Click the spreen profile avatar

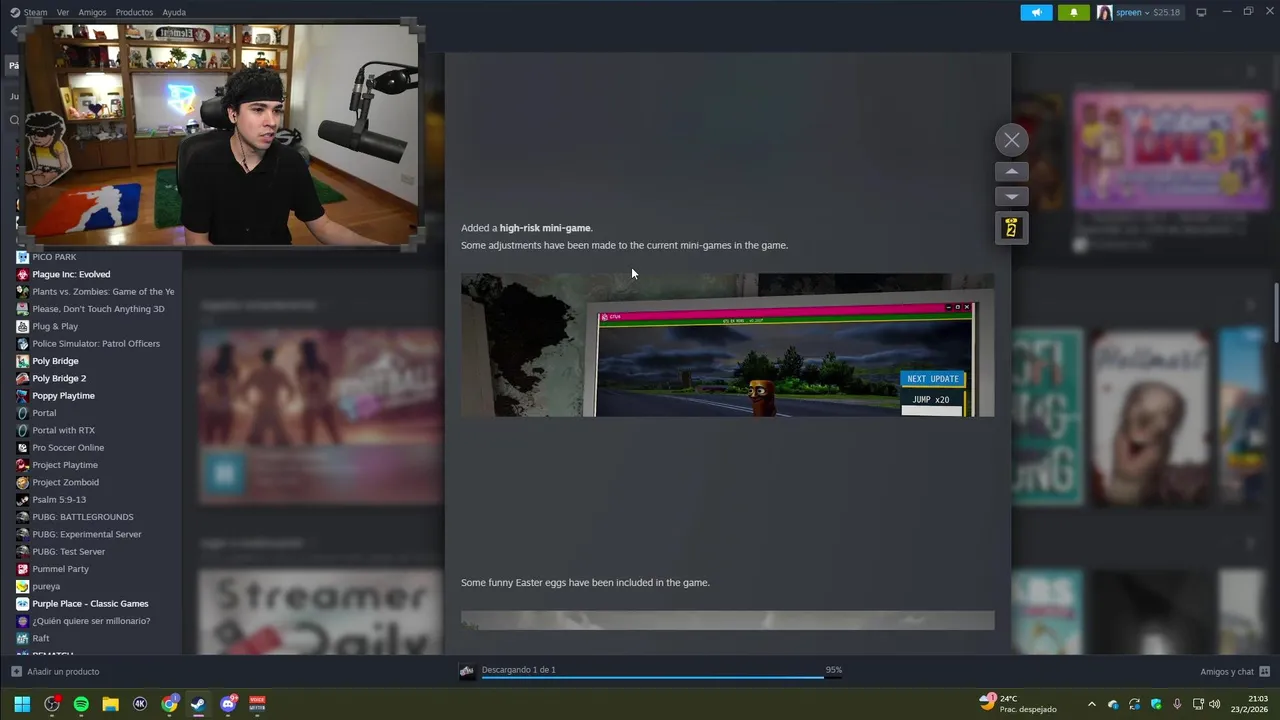coord(1104,12)
